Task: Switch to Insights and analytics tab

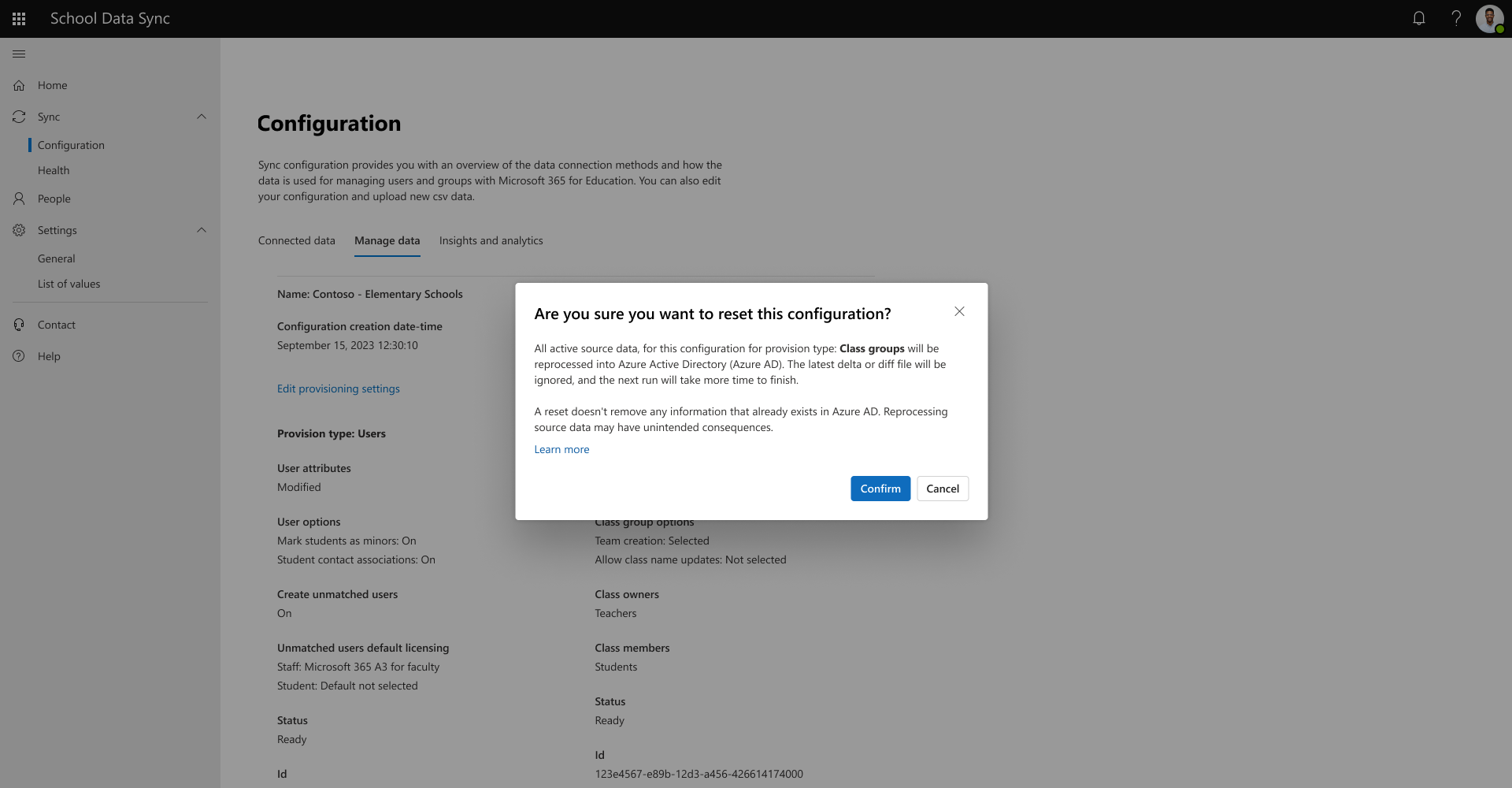Action: point(491,240)
